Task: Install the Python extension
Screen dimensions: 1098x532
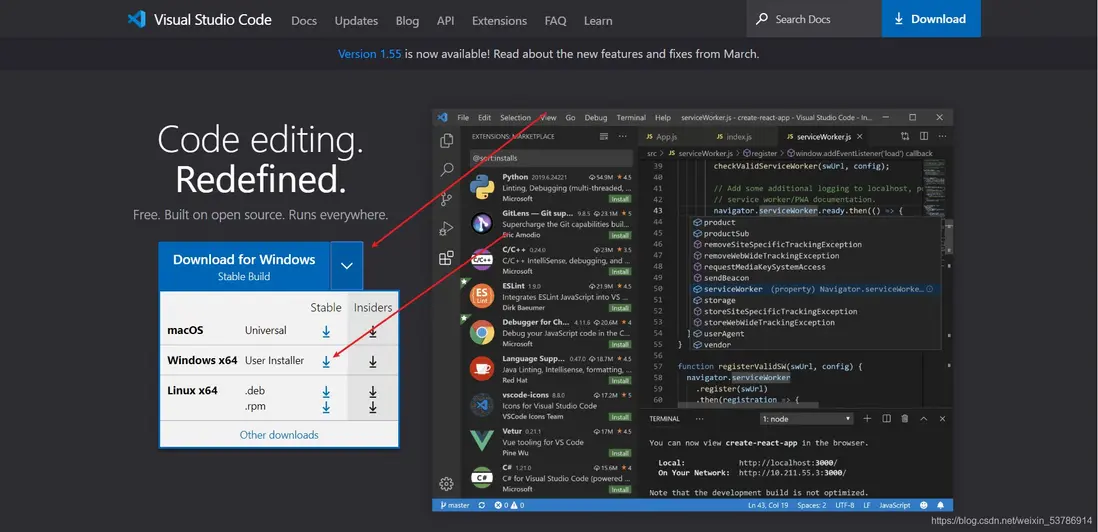Action: 620,200
